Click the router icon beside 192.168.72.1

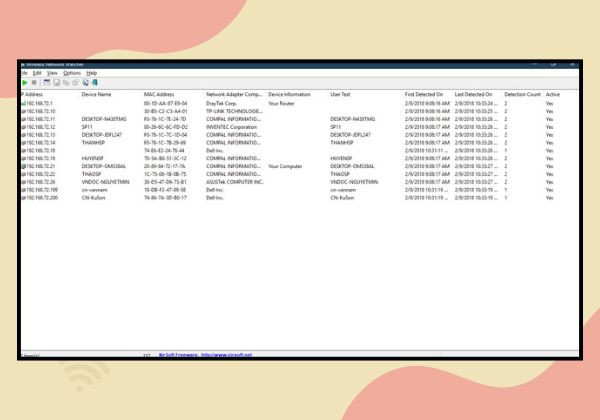point(23,104)
